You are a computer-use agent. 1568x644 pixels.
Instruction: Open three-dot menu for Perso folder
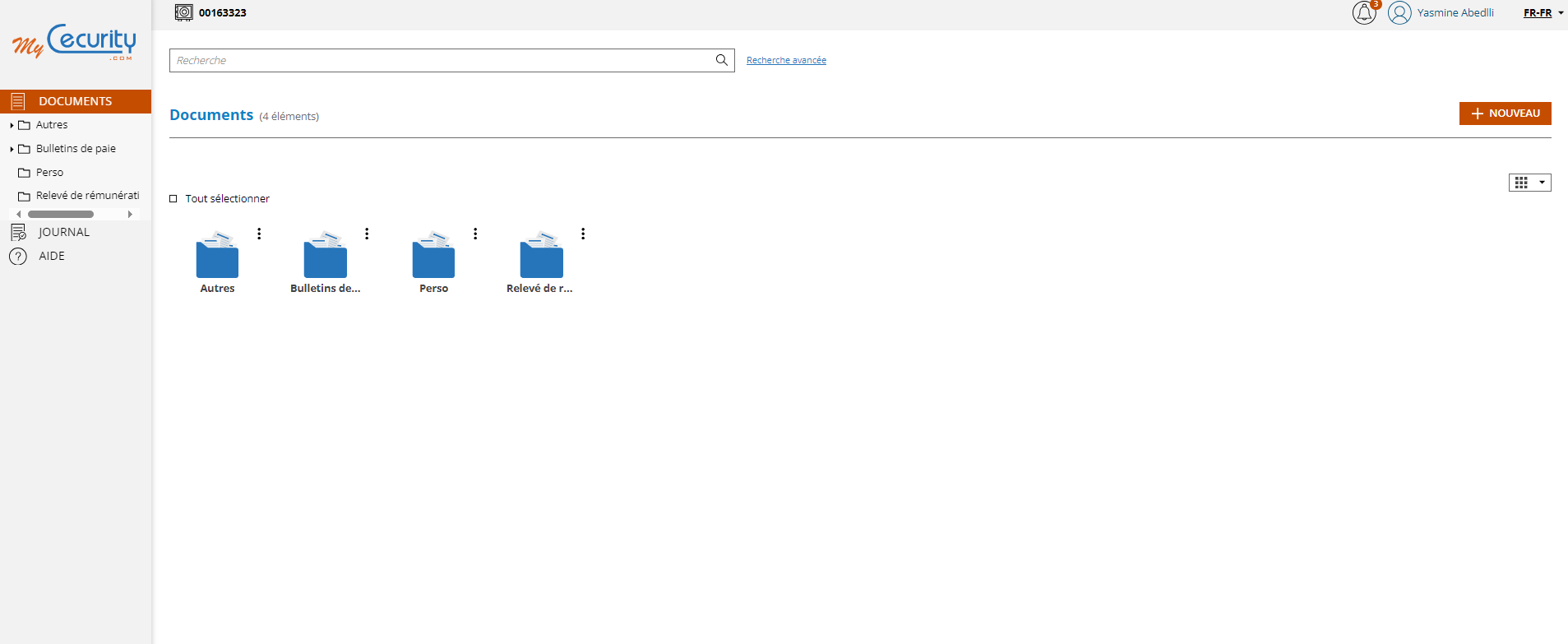475,234
